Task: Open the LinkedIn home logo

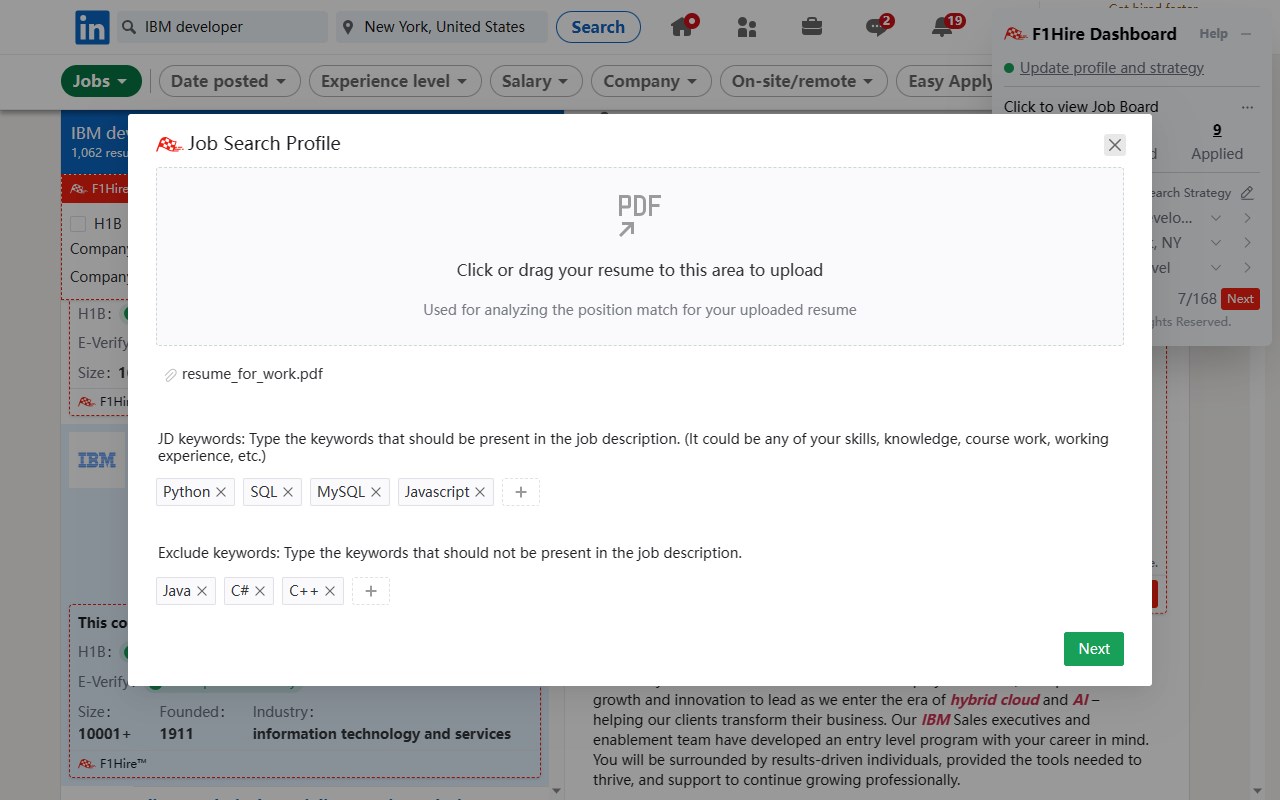Action: 92,27
